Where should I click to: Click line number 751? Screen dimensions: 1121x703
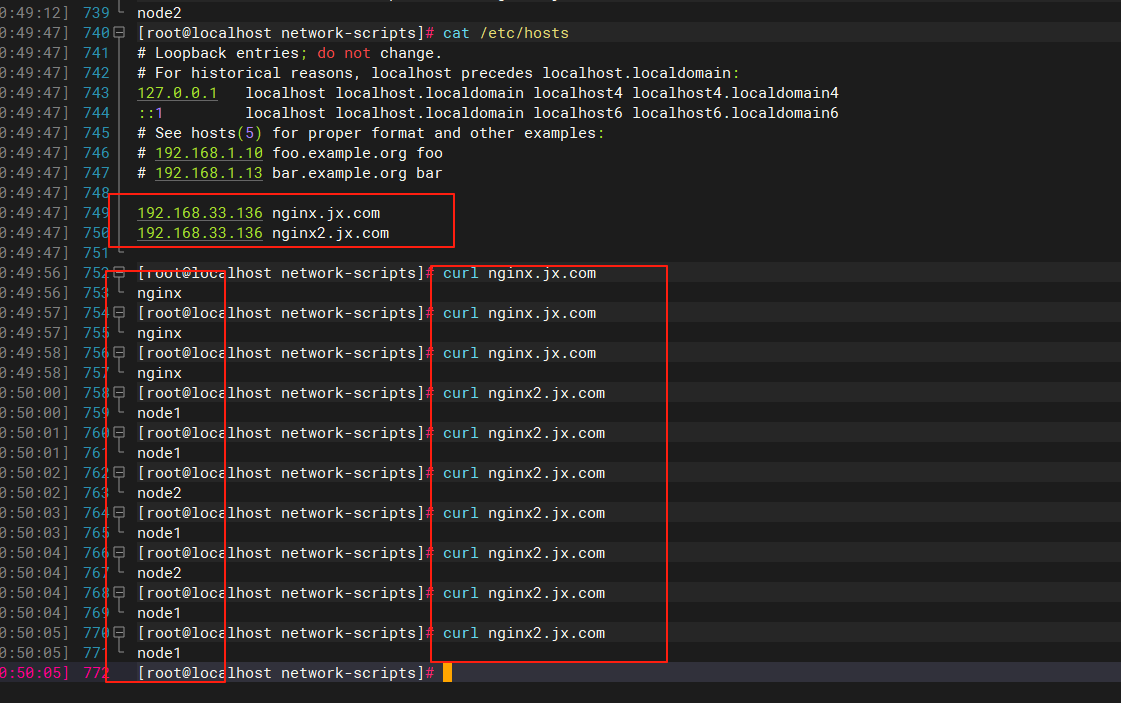pos(96,253)
